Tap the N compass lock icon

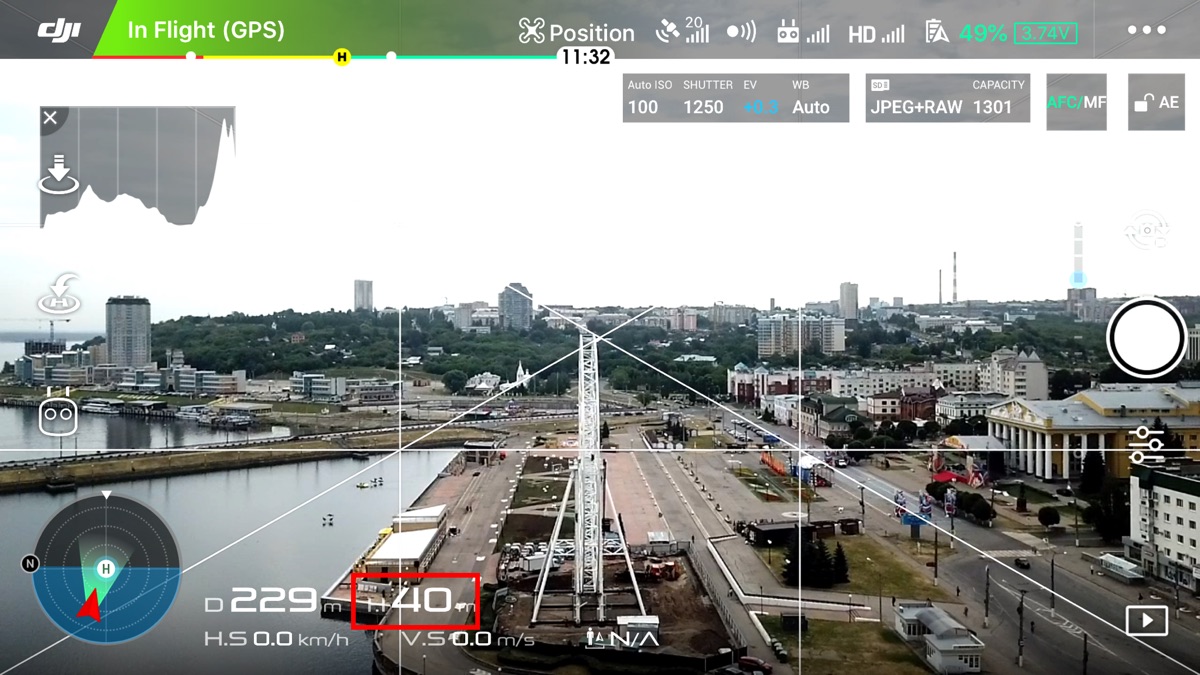(x=30, y=564)
